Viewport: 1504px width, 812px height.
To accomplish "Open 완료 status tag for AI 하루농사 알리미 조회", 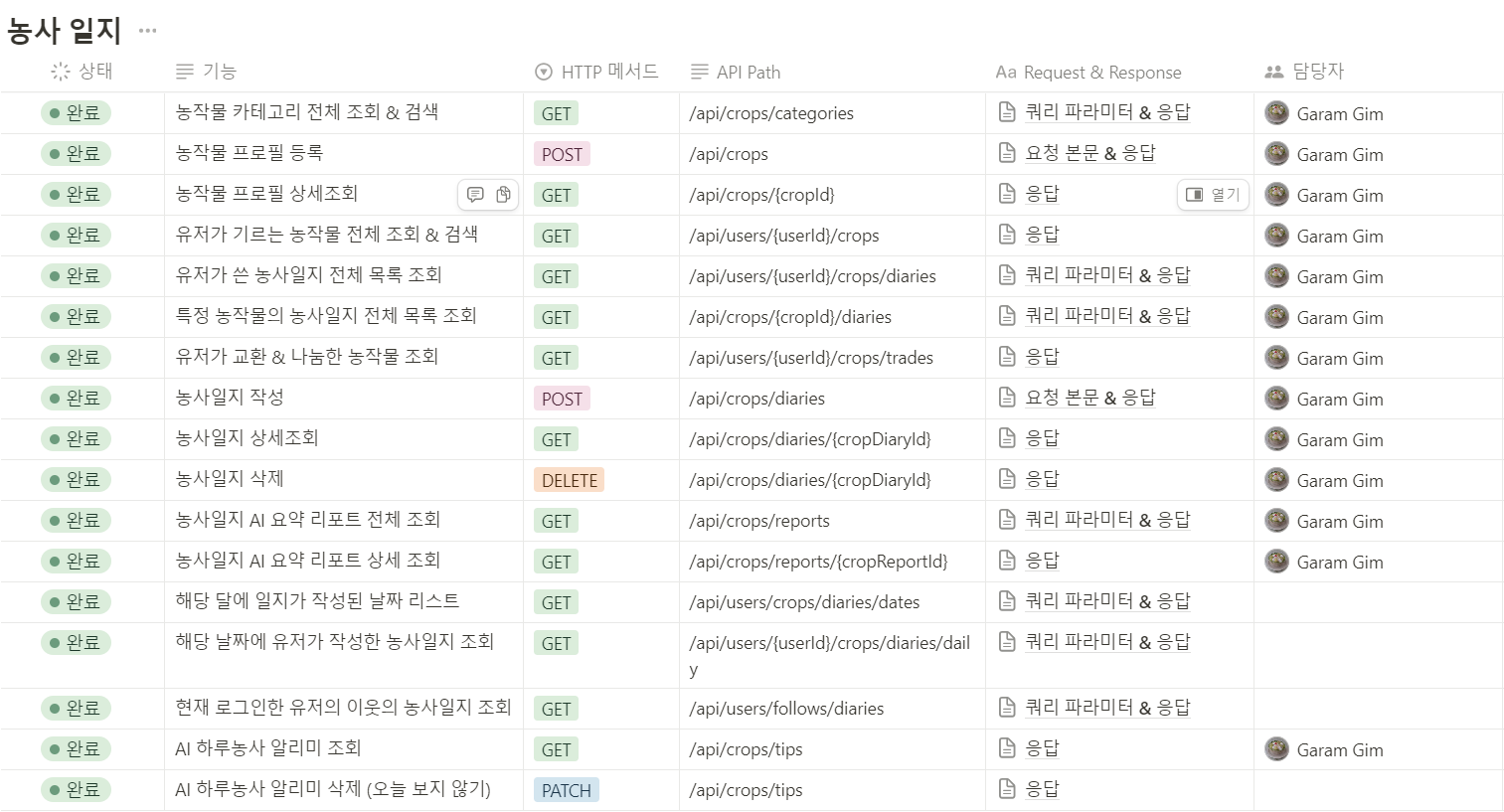I will [x=76, y=749].
